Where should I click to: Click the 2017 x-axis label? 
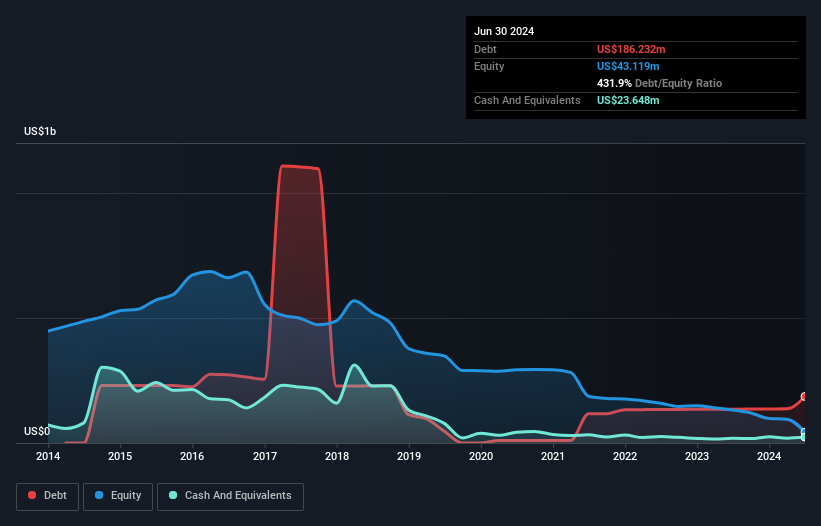264,456
